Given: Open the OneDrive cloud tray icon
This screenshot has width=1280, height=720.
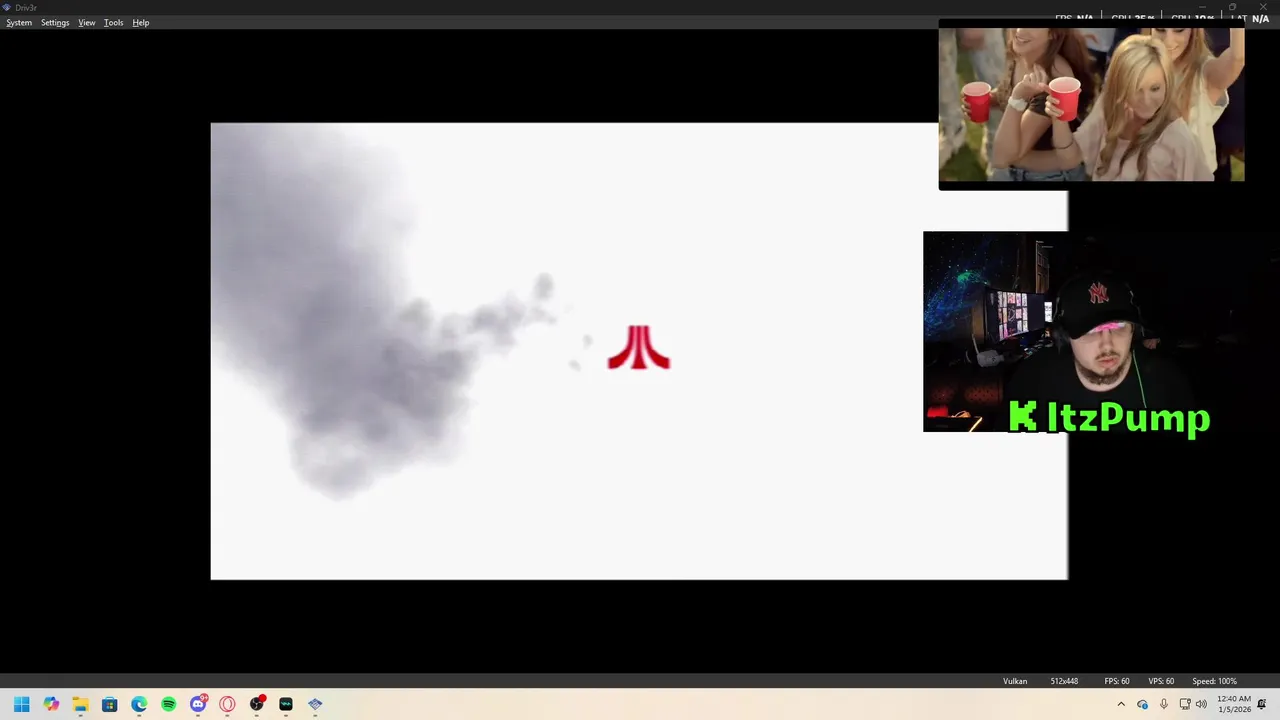Looking at the screenshot, I should (1142, 704).
